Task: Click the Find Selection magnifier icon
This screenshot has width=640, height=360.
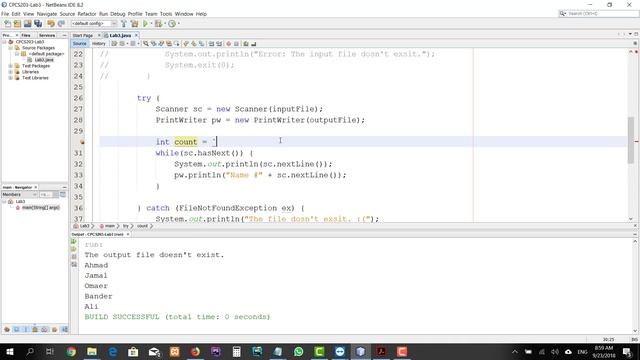Action: click(146, 44)
